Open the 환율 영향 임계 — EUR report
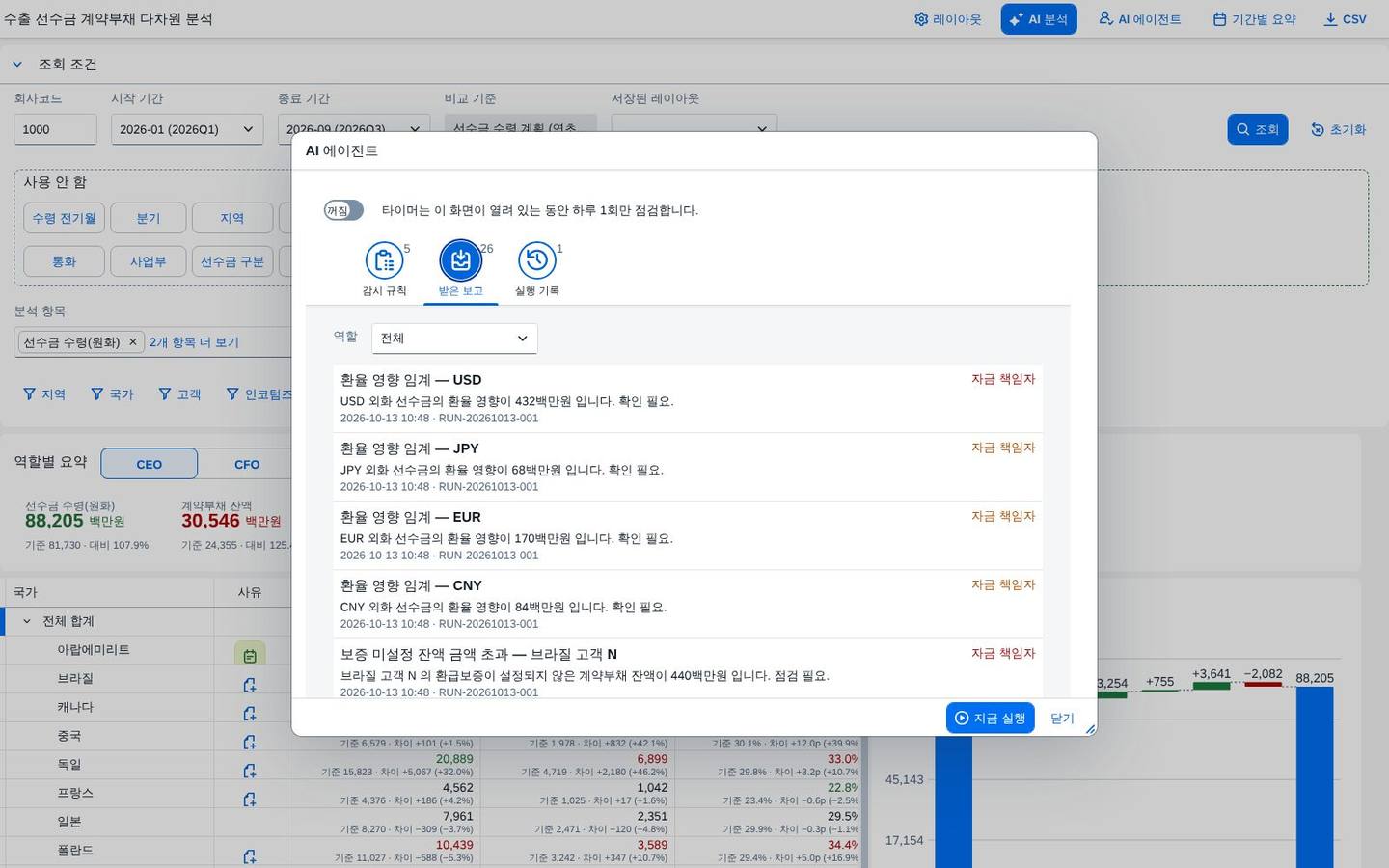Image resolution: width=1389 pixels, height=868 pixels. coord(688,535)
